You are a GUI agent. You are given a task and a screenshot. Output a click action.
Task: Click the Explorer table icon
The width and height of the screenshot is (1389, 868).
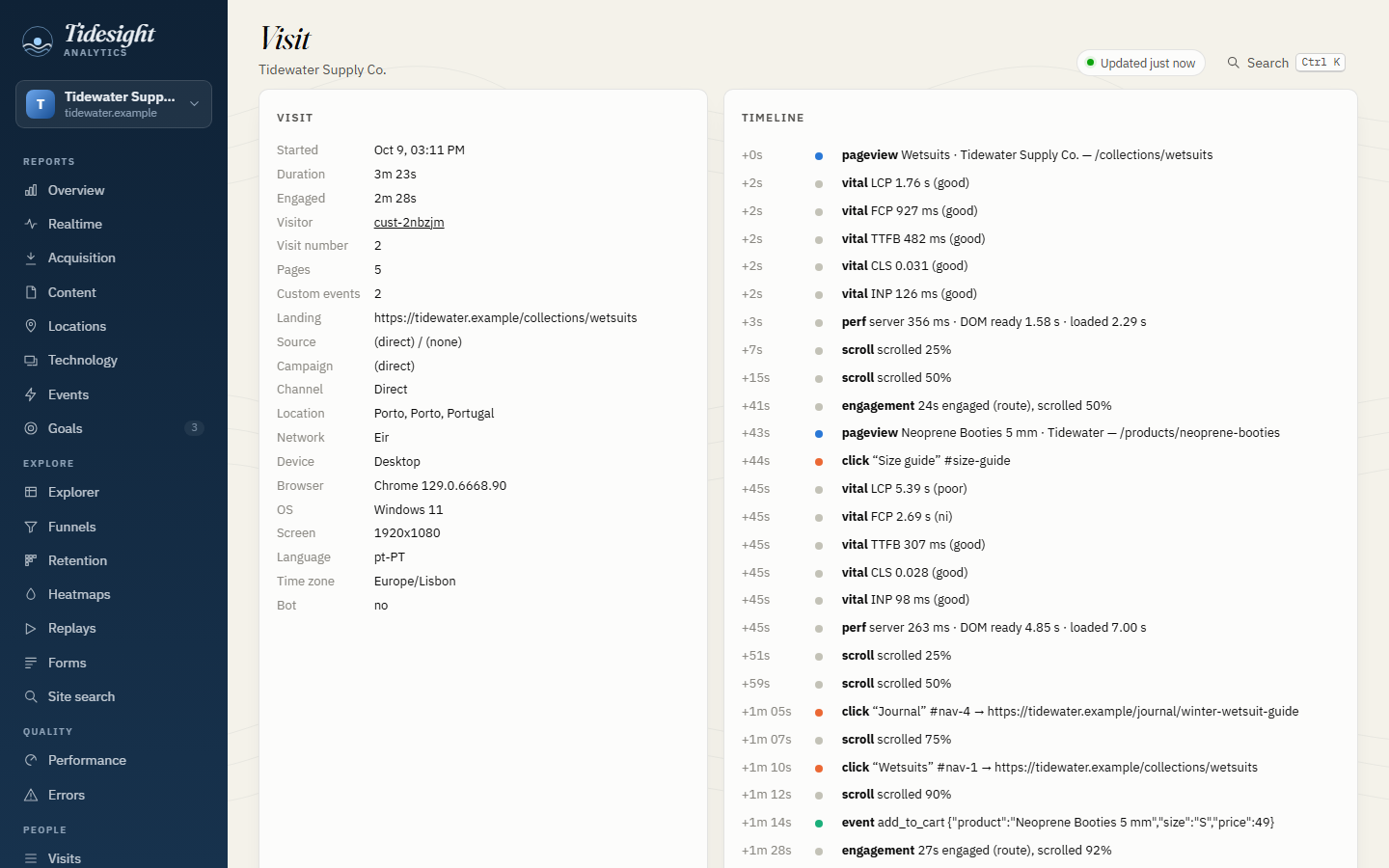31,492
